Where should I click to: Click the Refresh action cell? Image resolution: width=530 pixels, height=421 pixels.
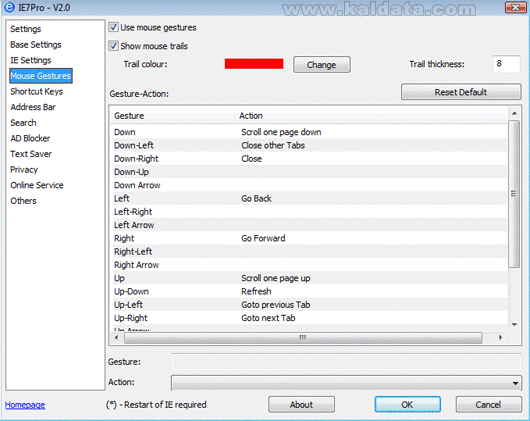pyautogui.click(x=256, y=291)
